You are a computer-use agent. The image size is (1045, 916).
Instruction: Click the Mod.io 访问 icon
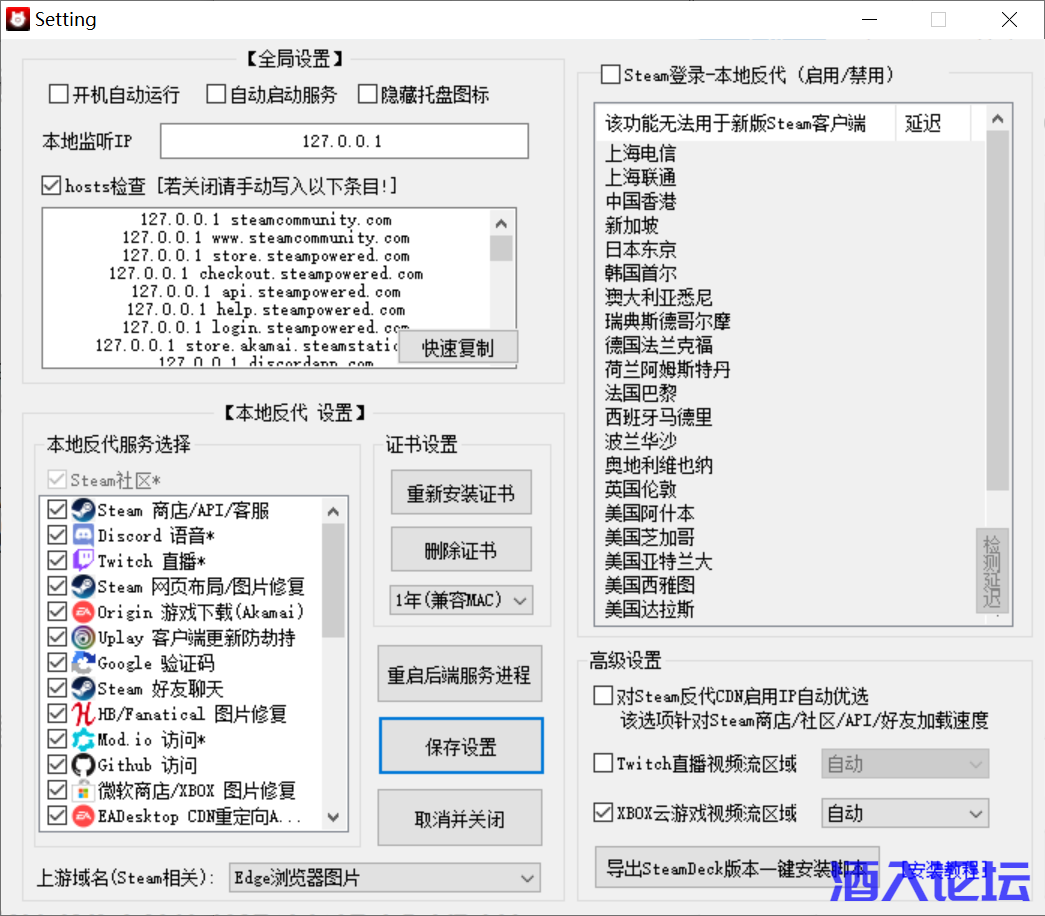click(83, 739)
